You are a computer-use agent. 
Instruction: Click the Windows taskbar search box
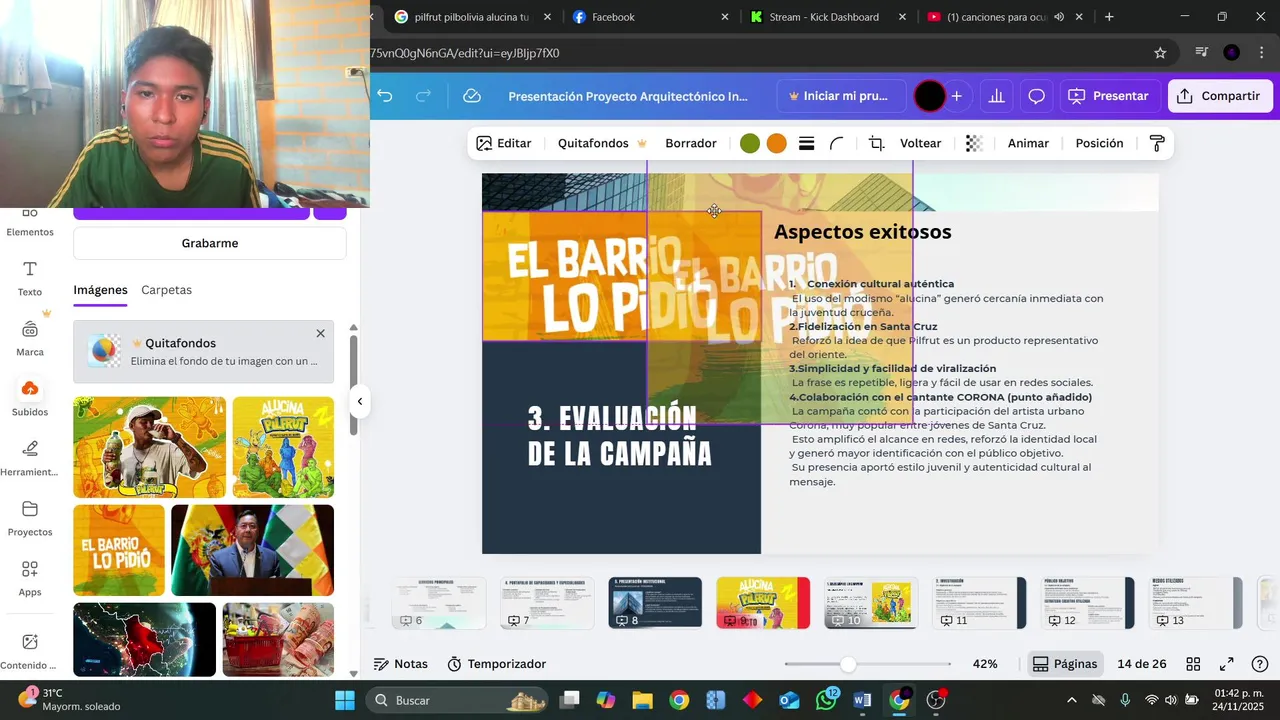coord(456,700)
